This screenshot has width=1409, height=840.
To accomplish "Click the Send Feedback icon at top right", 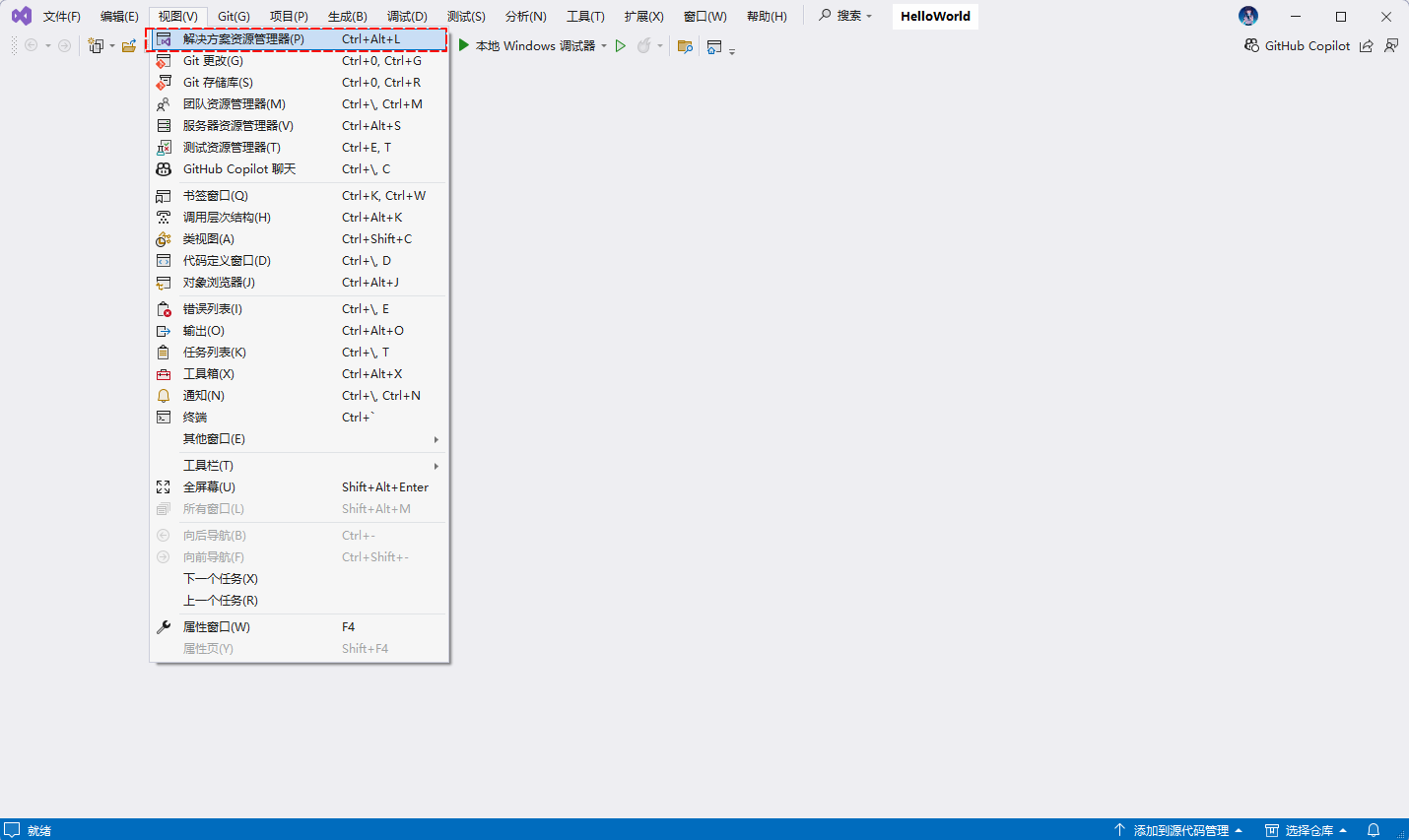I will pos(1391,45).
